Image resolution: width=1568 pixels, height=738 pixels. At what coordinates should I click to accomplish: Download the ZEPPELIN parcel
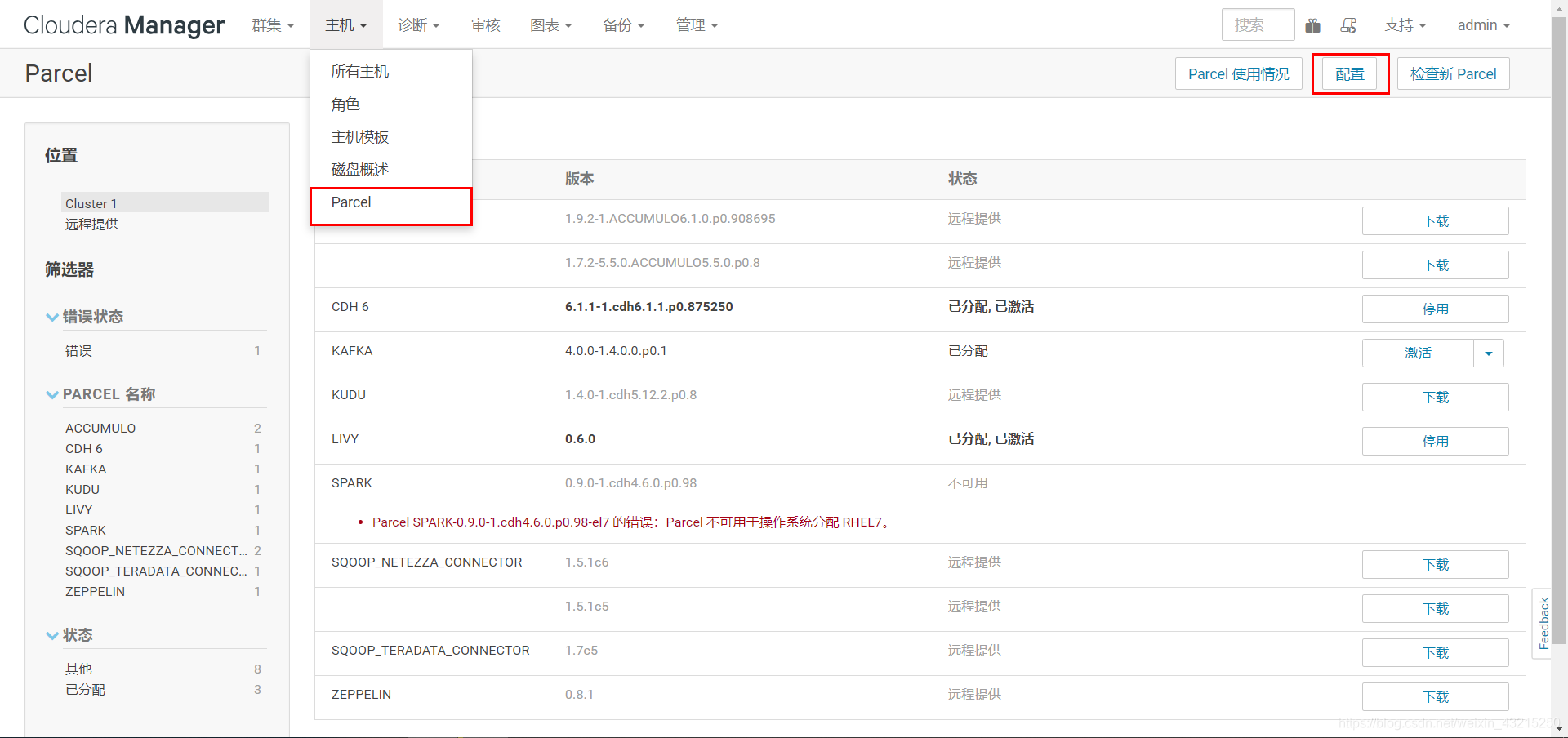(1435, 697)
